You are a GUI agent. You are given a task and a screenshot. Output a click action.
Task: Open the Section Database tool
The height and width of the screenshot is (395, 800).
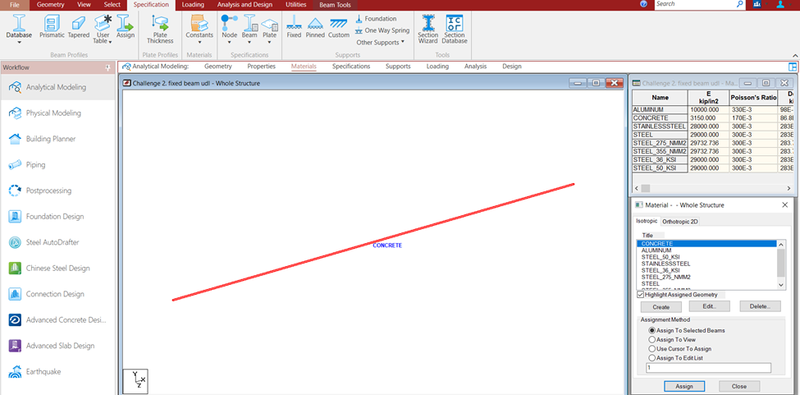454,29
